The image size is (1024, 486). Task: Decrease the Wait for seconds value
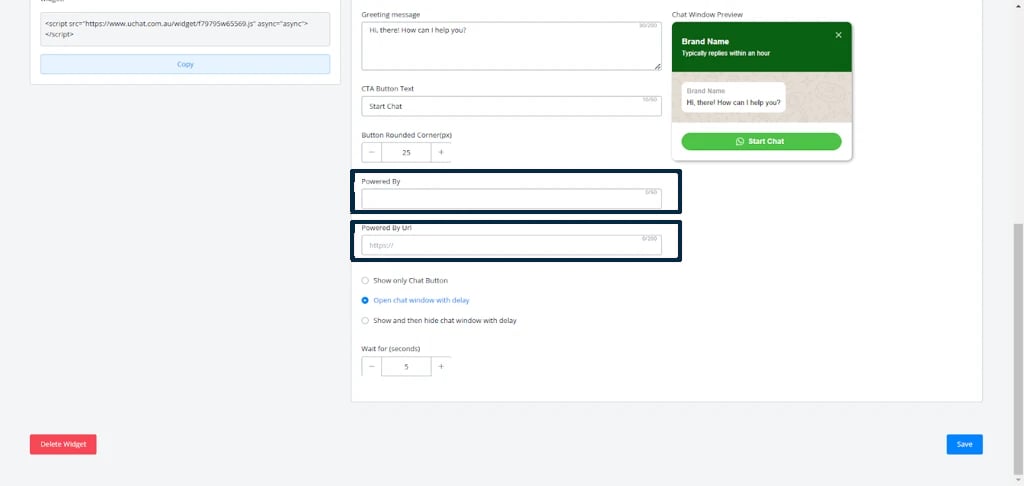pyautogui.click(x=372, y=366)
